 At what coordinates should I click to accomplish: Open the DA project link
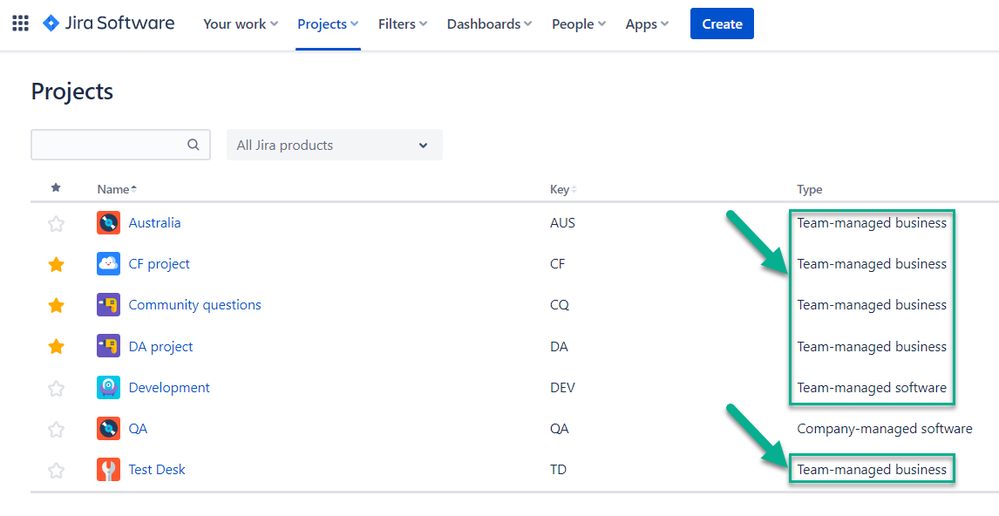click(x=161, y=347)
